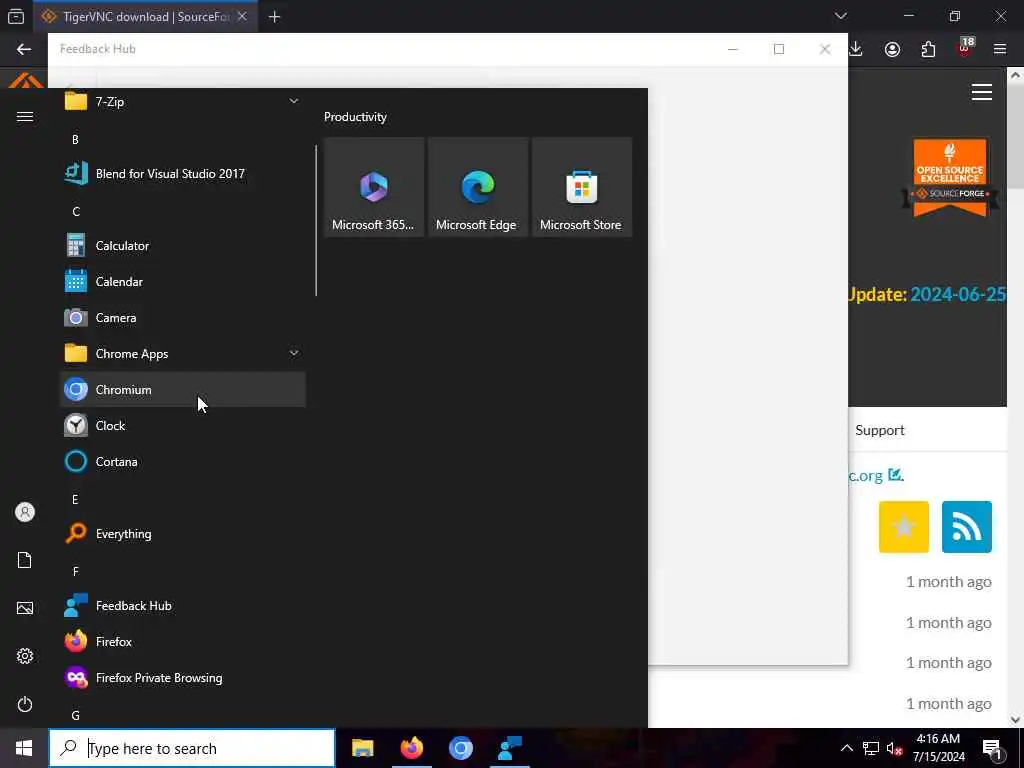Show hidden system tray icons
The image size is (1024, 768).
(846, 748)
